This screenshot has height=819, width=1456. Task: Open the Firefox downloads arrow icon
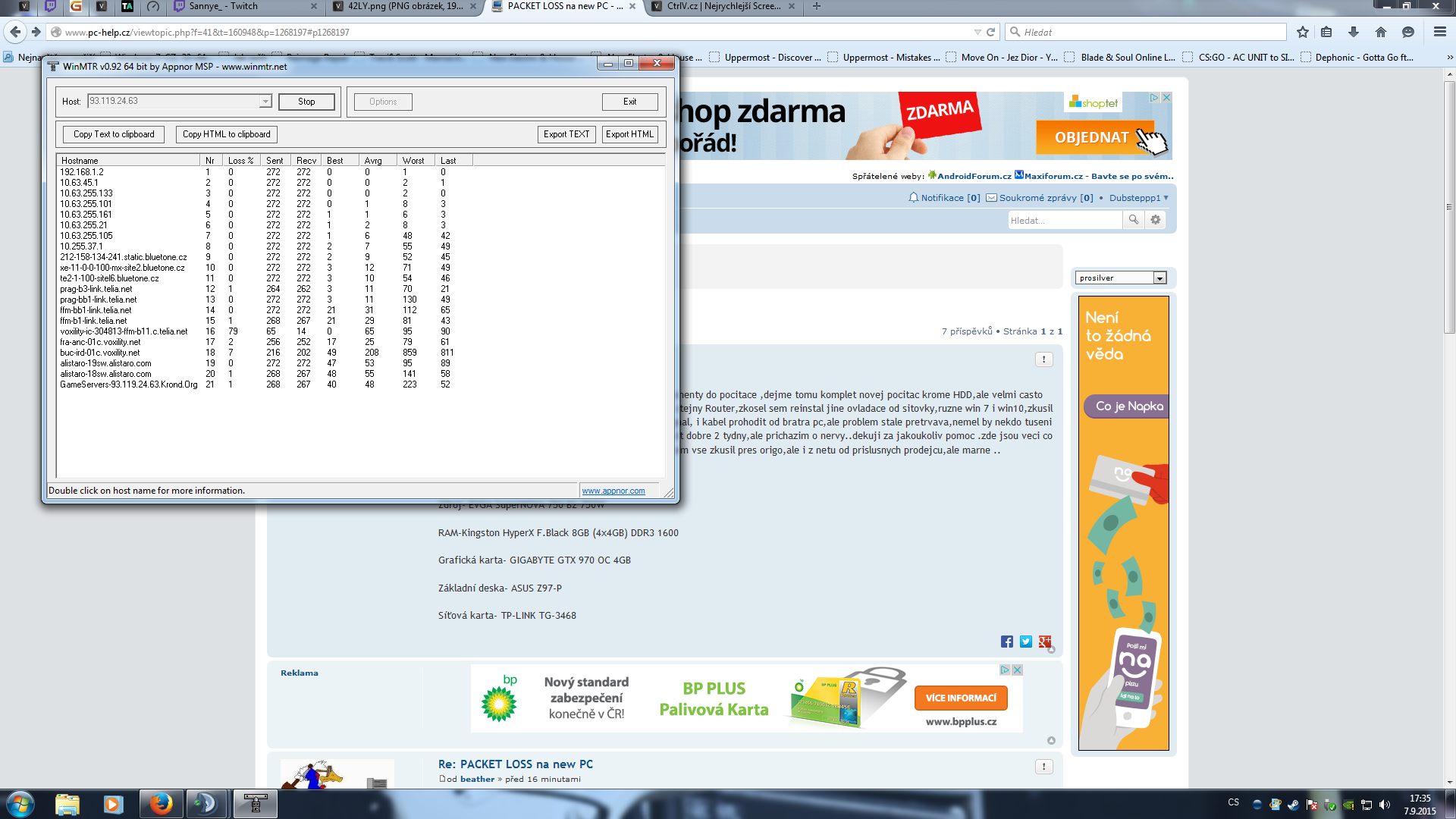(x=1354, y=32)
